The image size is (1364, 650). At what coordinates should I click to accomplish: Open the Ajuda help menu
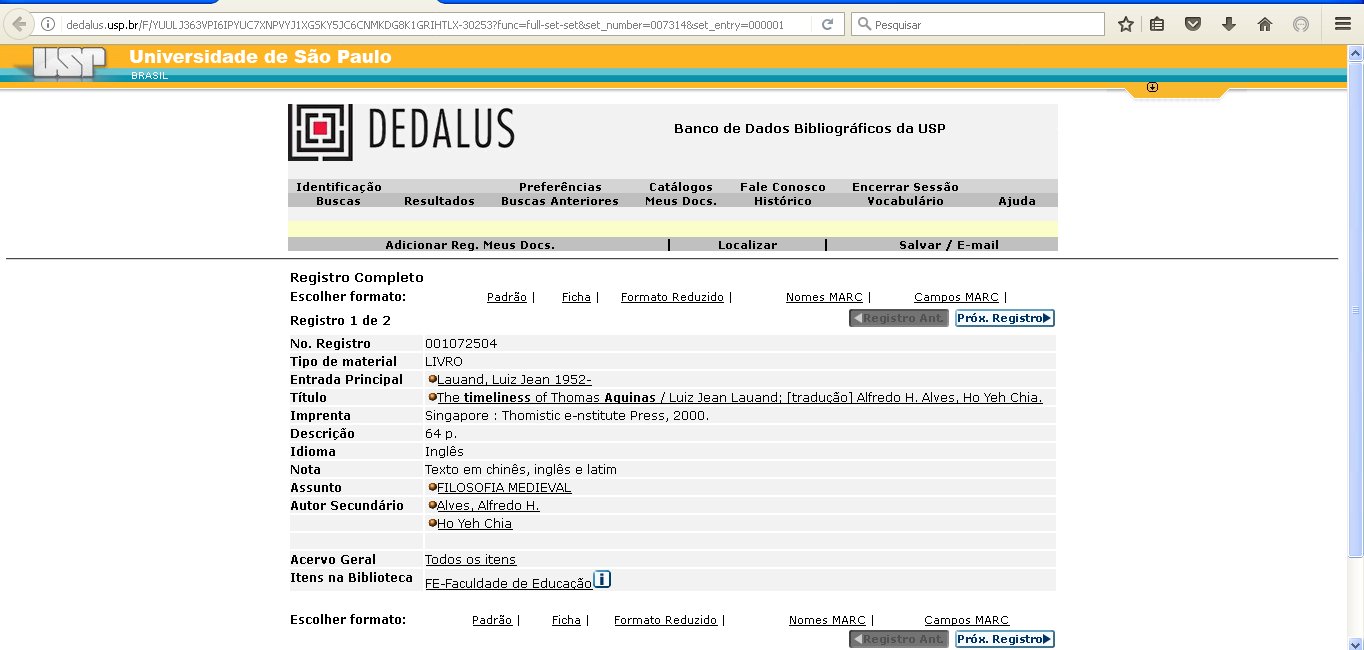click(1017, 201)
